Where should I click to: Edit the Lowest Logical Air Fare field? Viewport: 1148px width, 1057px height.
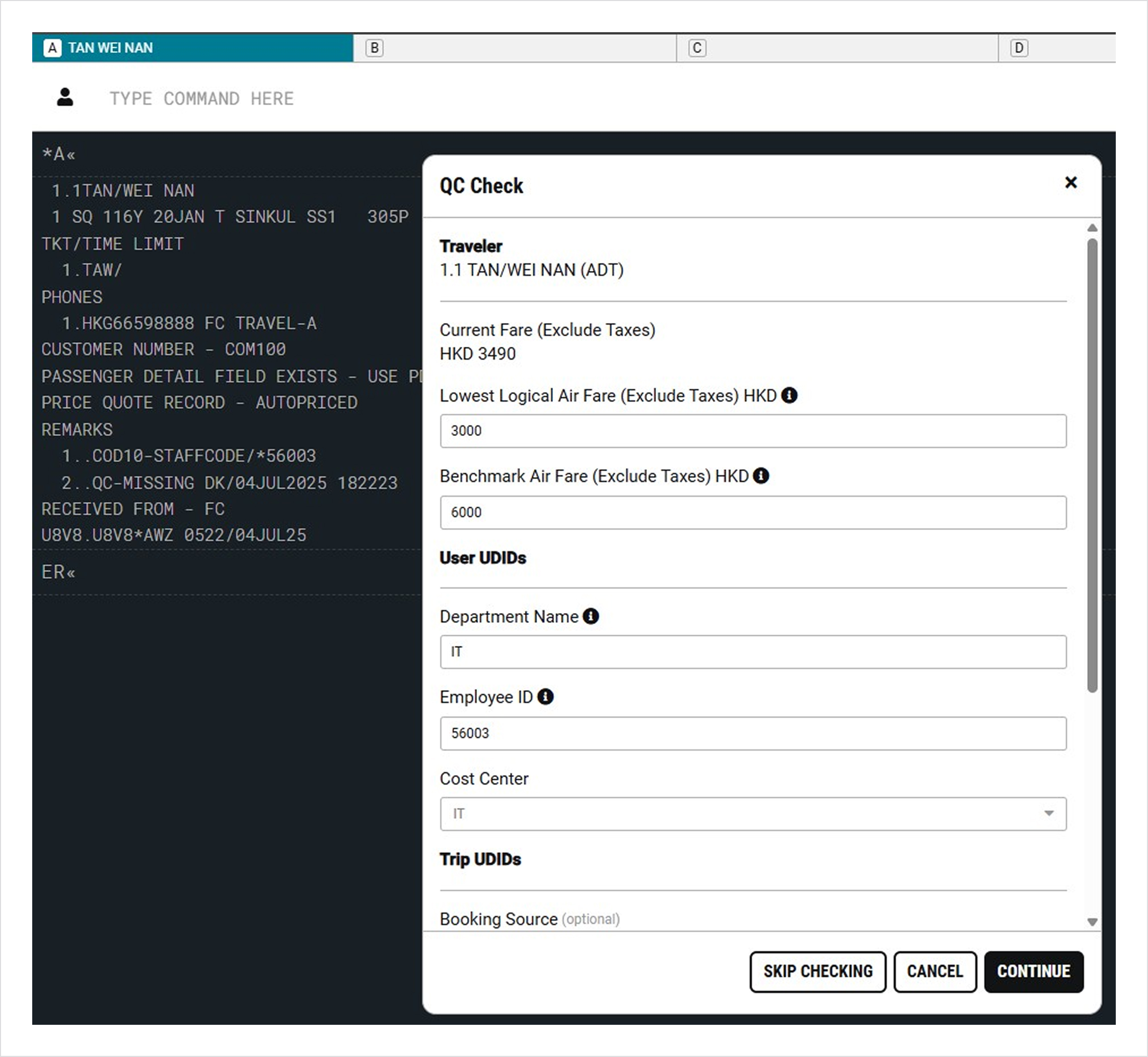click(x=753, y=431)
